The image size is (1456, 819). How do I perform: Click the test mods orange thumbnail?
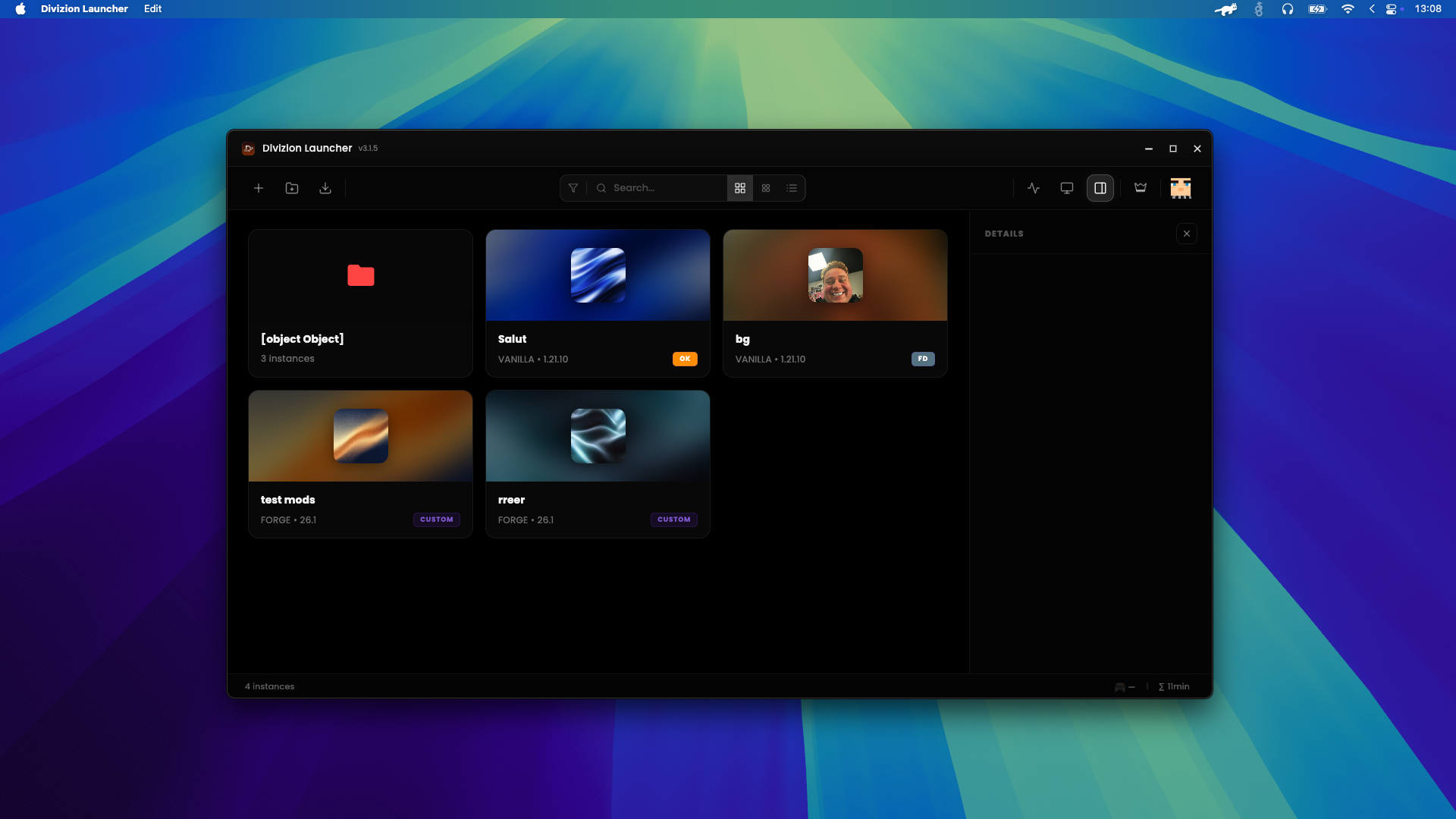coord(361,436)
